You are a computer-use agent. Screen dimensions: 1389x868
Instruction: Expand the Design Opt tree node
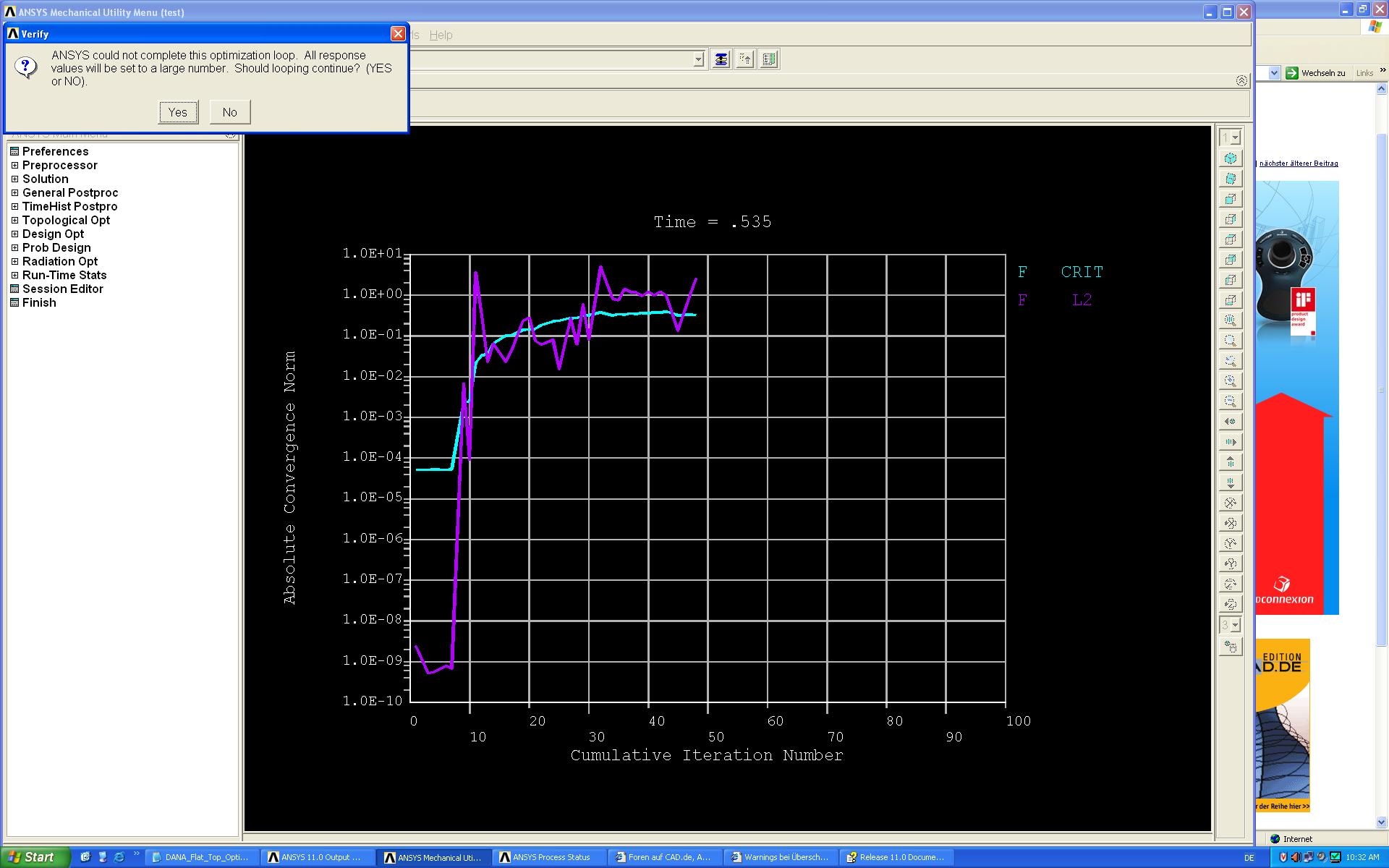[14, 234]
